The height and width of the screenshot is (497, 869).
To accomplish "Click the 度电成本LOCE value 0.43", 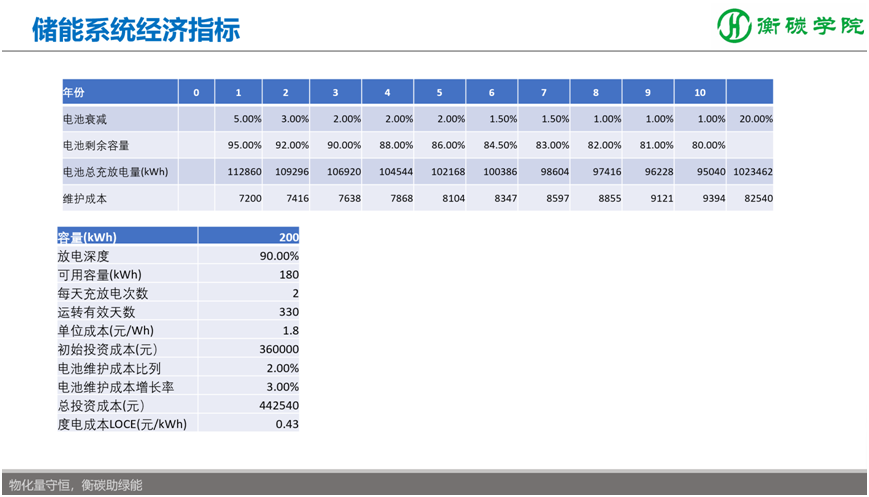I will click(286, 424).
